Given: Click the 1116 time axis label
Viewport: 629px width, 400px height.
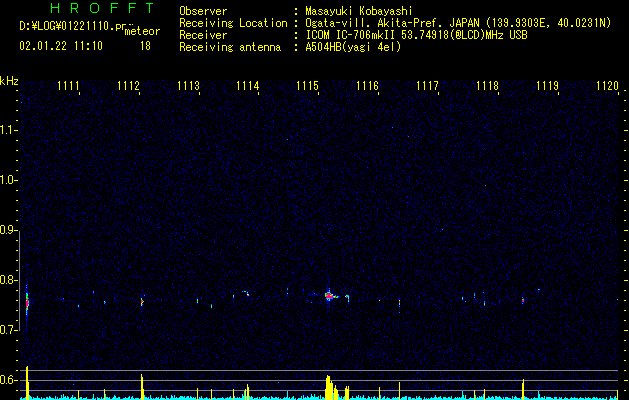Looking at the screenshot, I should tap(367, 86).
